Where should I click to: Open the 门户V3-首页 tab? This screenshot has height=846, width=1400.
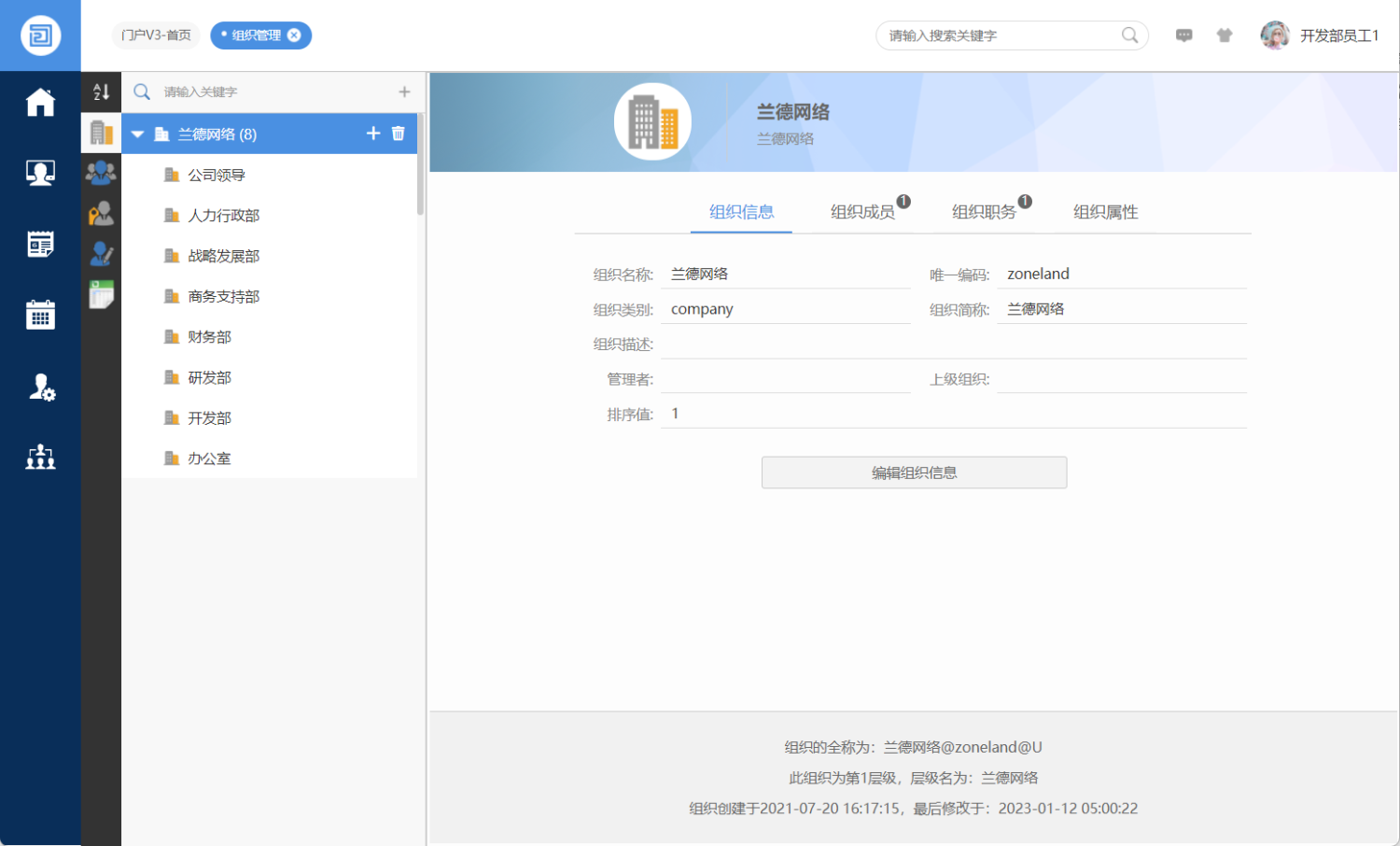coord(156,35)
